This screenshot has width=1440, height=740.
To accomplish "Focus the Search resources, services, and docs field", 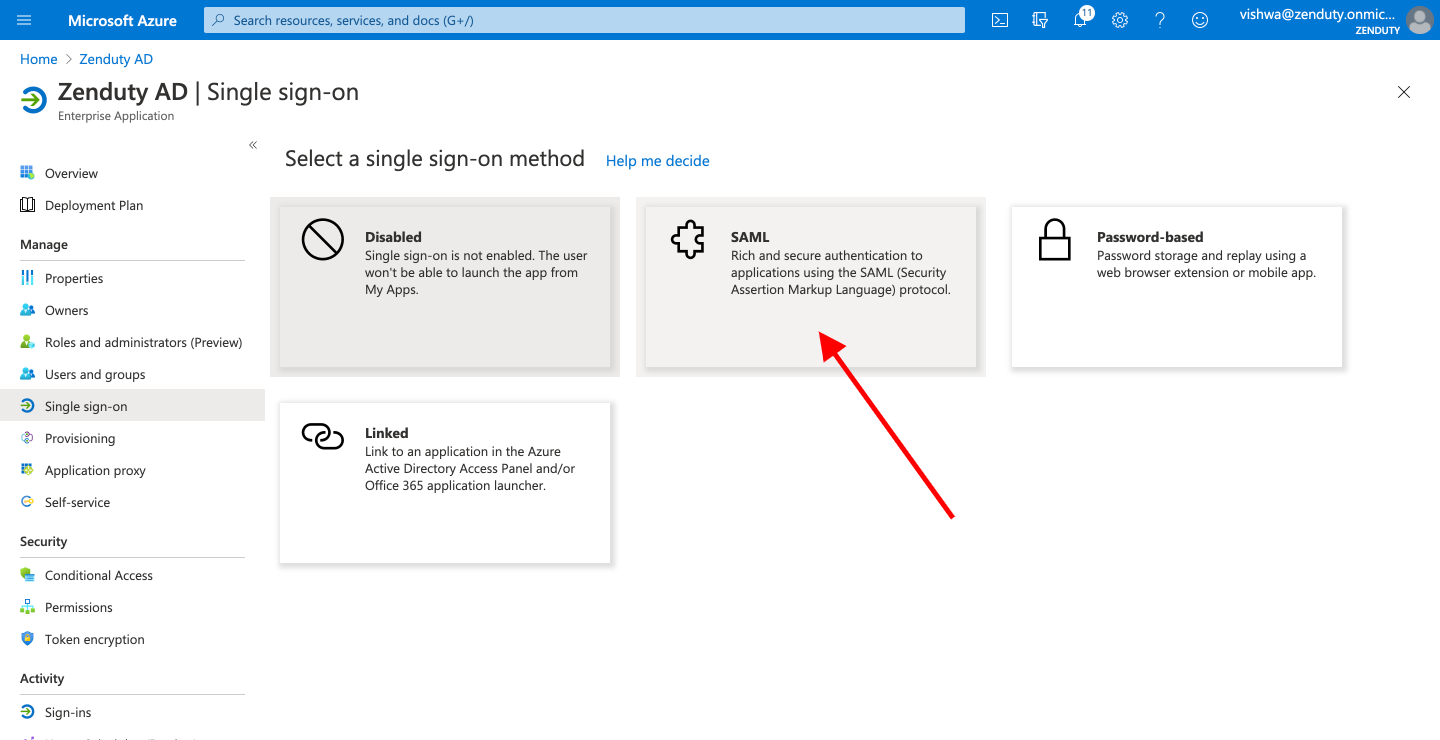I will pos(584,20).
